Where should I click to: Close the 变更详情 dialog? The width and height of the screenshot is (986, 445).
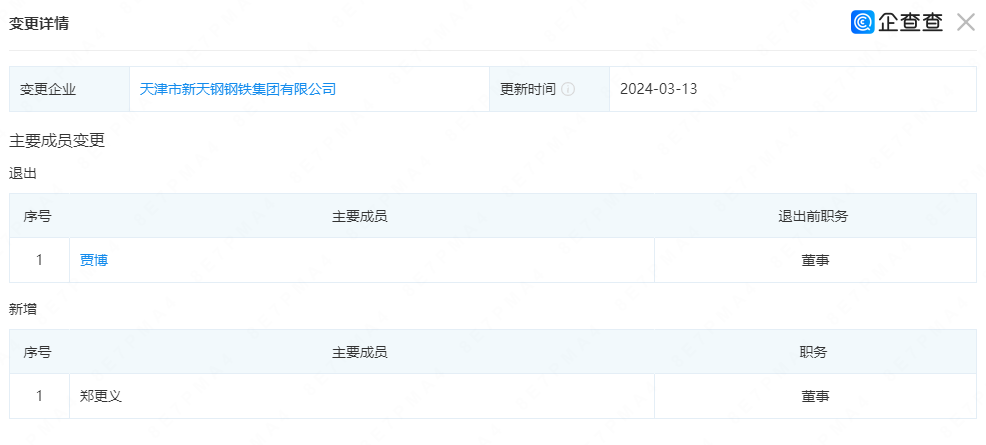(965, 23)
